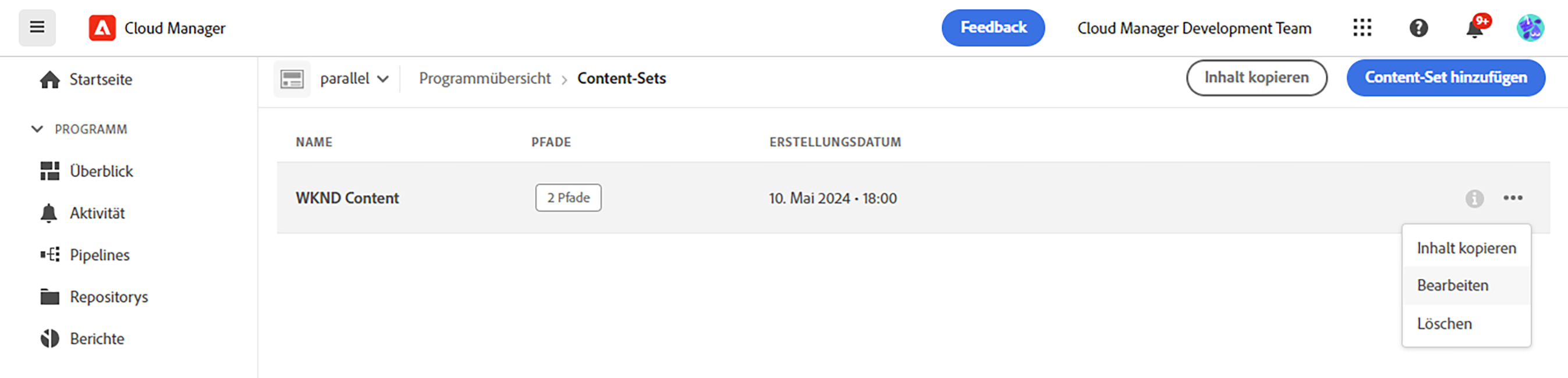Collapse the PROGRAMM sidebar section
The image size is (1568, 378).
pos(37,129)
